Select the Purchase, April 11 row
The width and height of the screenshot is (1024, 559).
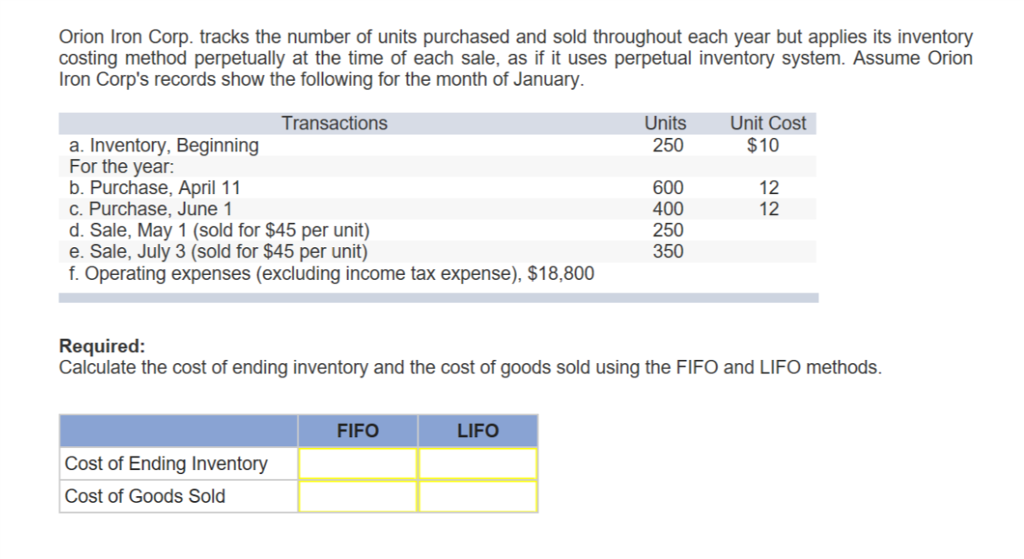pyautogui.click(x=155, y=188)
